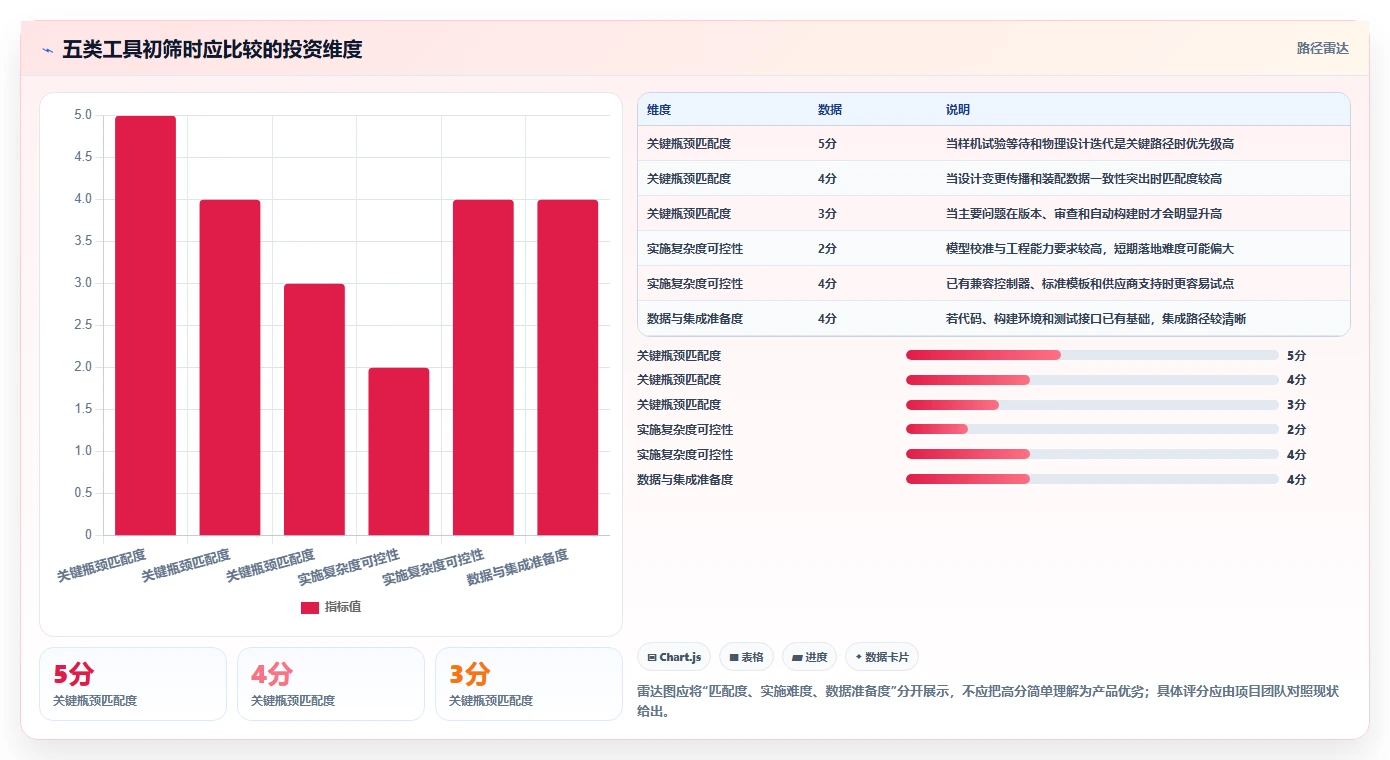Viewport: 1390px width, 760px height.
Task: Open the 3分 关键瓶颈匹配度 summary card
Action: click(x=529, y=684)
